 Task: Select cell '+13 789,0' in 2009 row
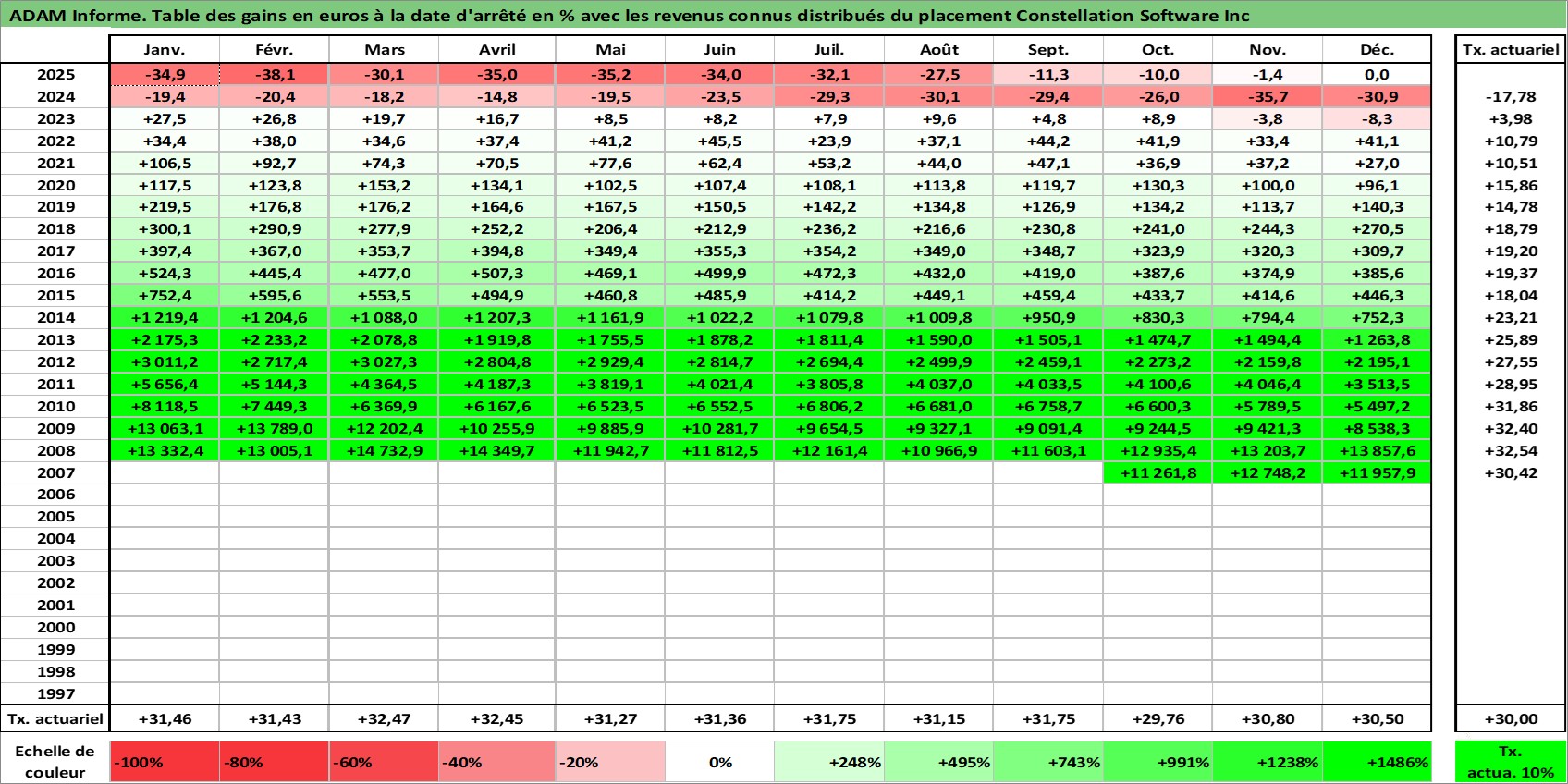point(274,429)
